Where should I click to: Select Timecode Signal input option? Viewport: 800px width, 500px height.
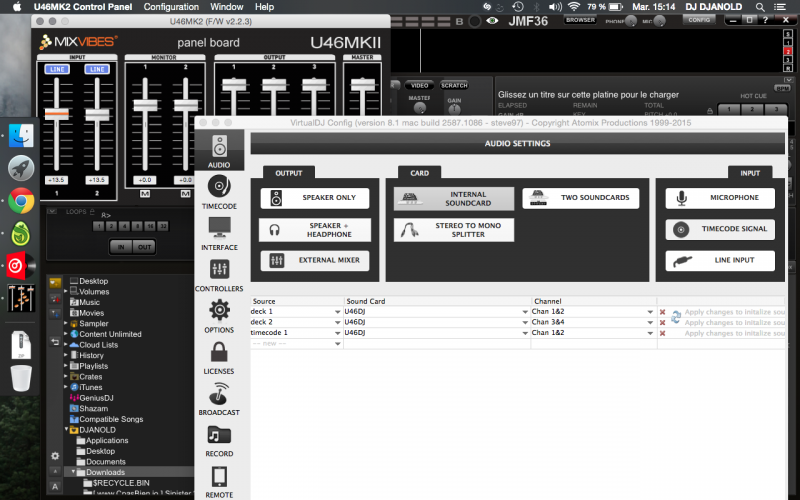[720, 229]
